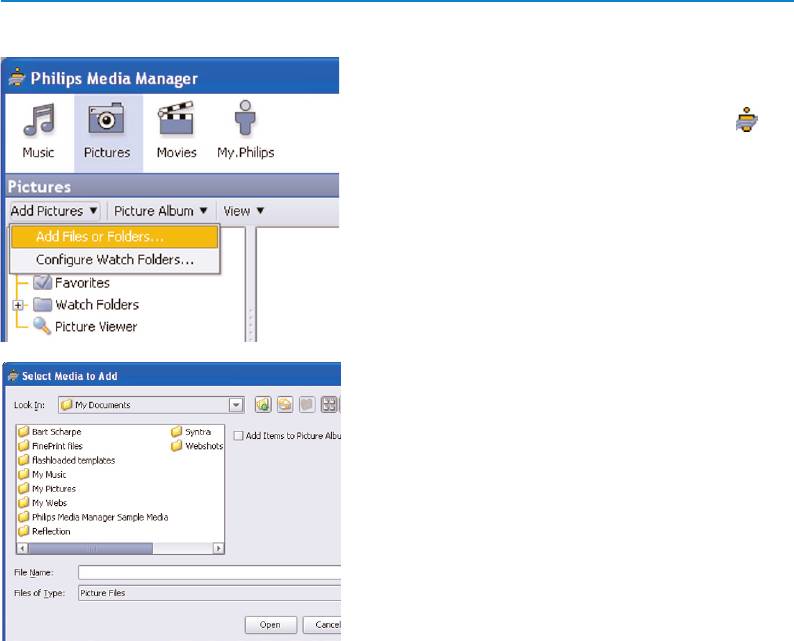The width and height of the screenshot is (794, 641).
Task: Click the File Name input field
Action: 210,572
